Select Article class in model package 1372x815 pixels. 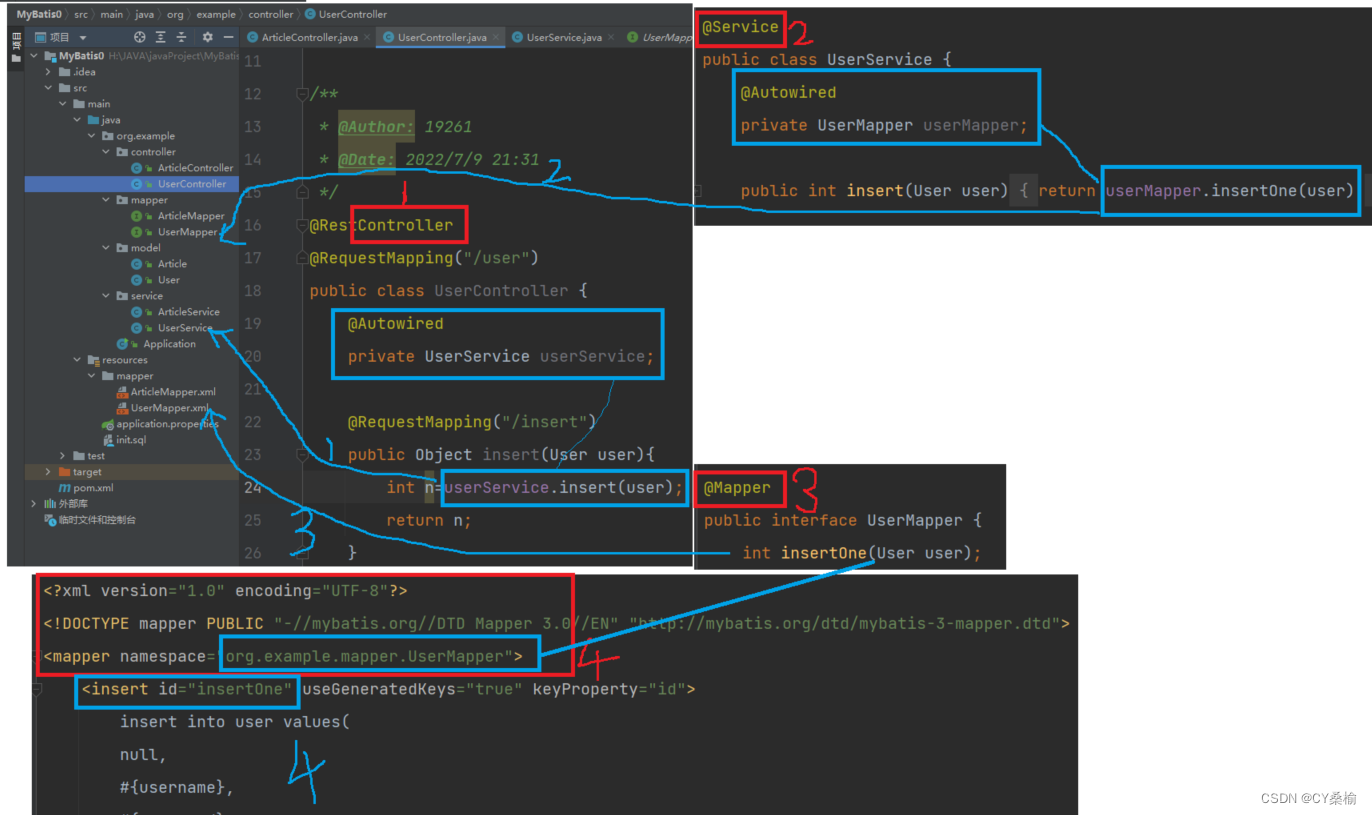[x=172, y=264]
